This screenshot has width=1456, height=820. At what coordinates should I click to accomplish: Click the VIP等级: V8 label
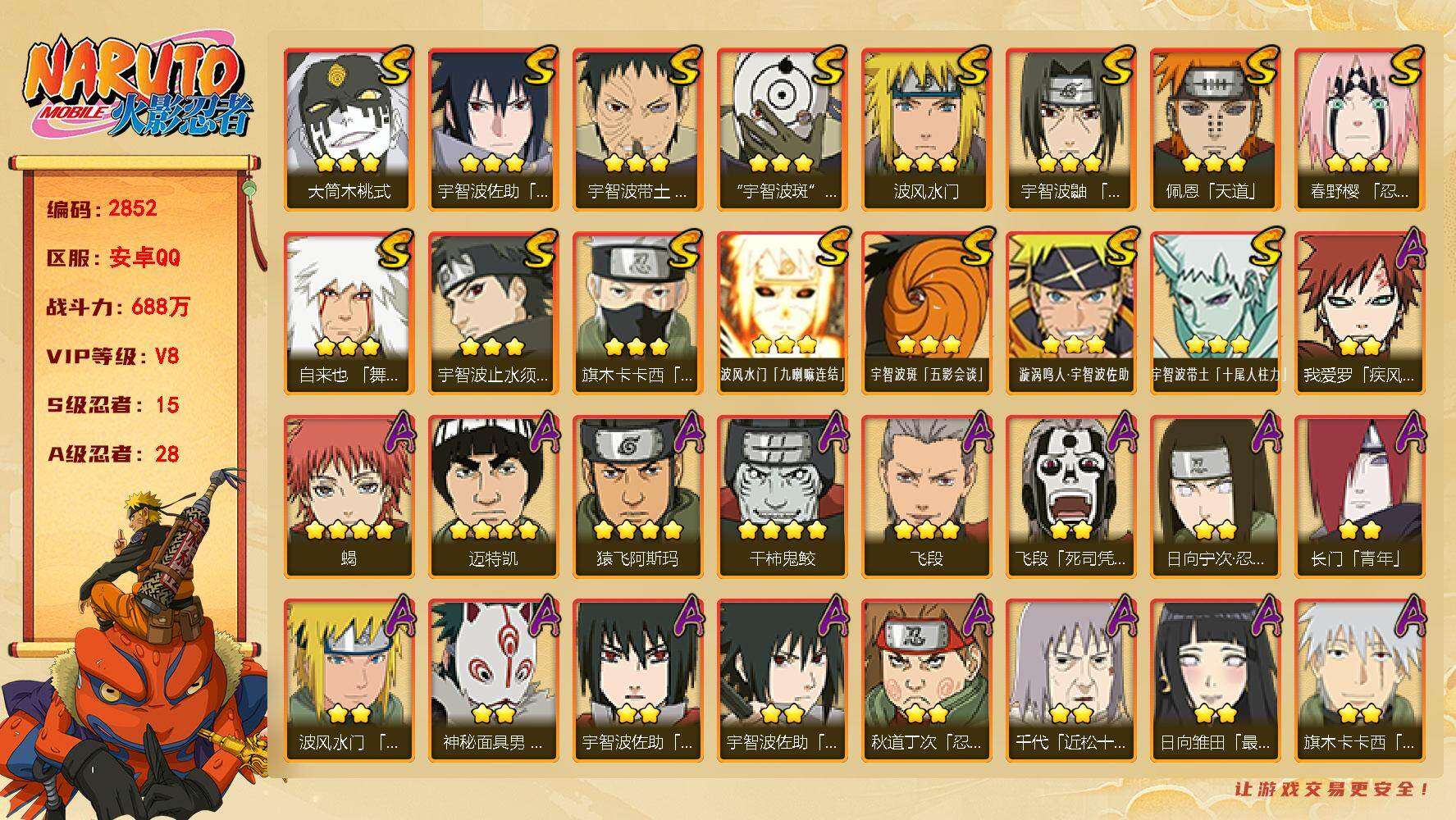[112, 356]
